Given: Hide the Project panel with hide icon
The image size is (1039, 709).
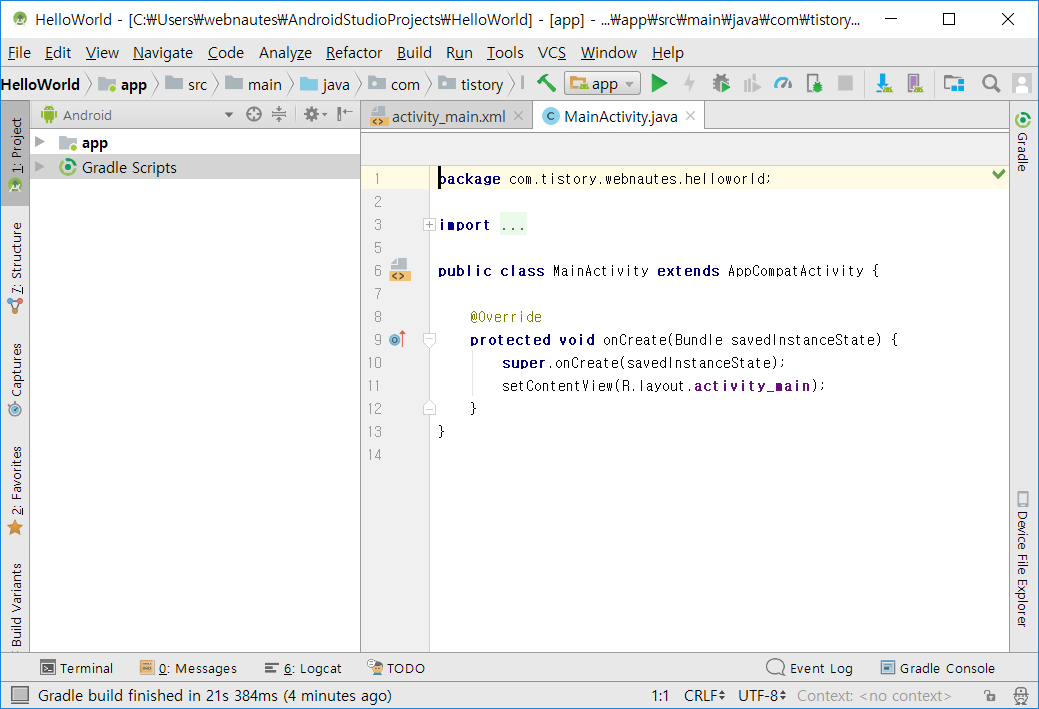Looking at the screenshot, I should [x=345, y=115].
